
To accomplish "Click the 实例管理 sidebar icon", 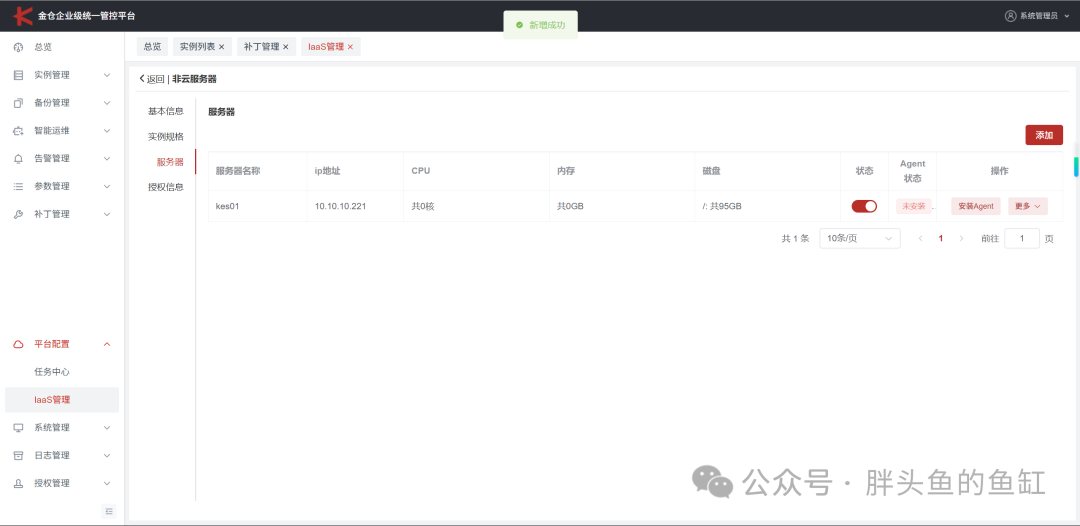I will [x=19, y=75].
